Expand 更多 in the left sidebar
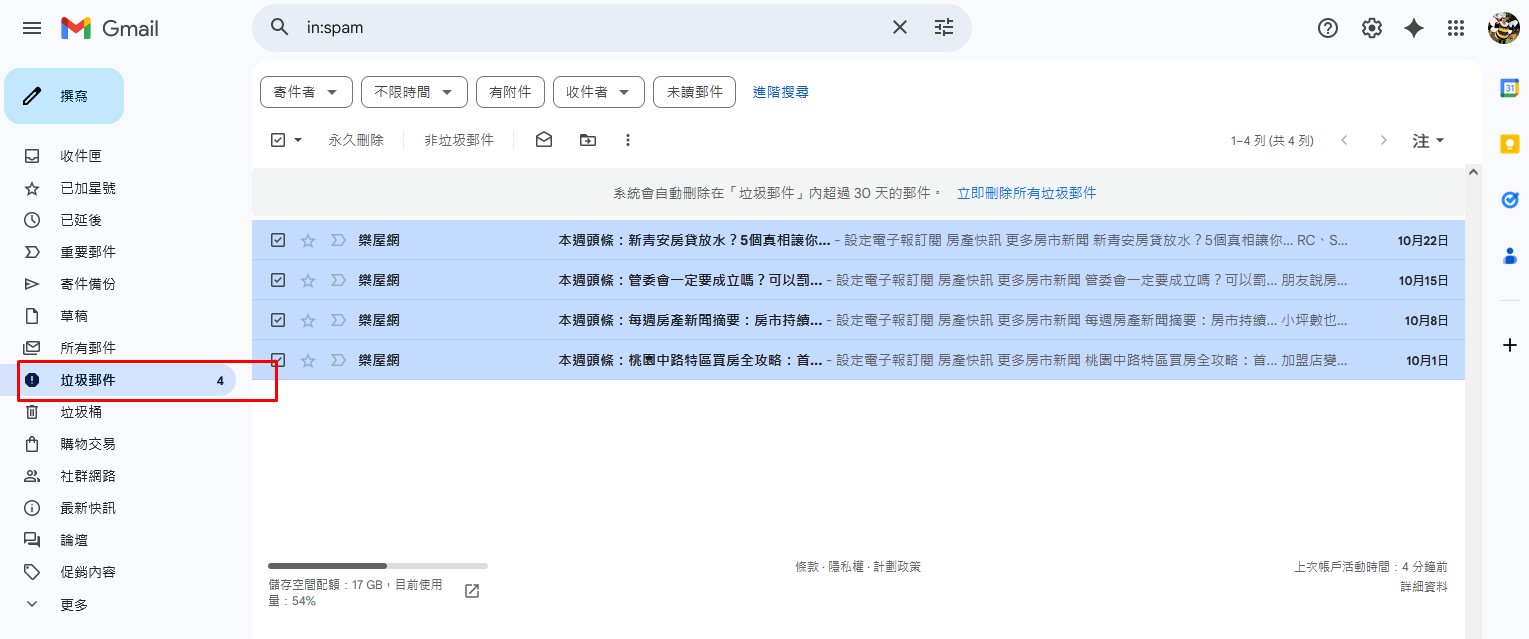1529x639 pixels. [x=74, y=605]
